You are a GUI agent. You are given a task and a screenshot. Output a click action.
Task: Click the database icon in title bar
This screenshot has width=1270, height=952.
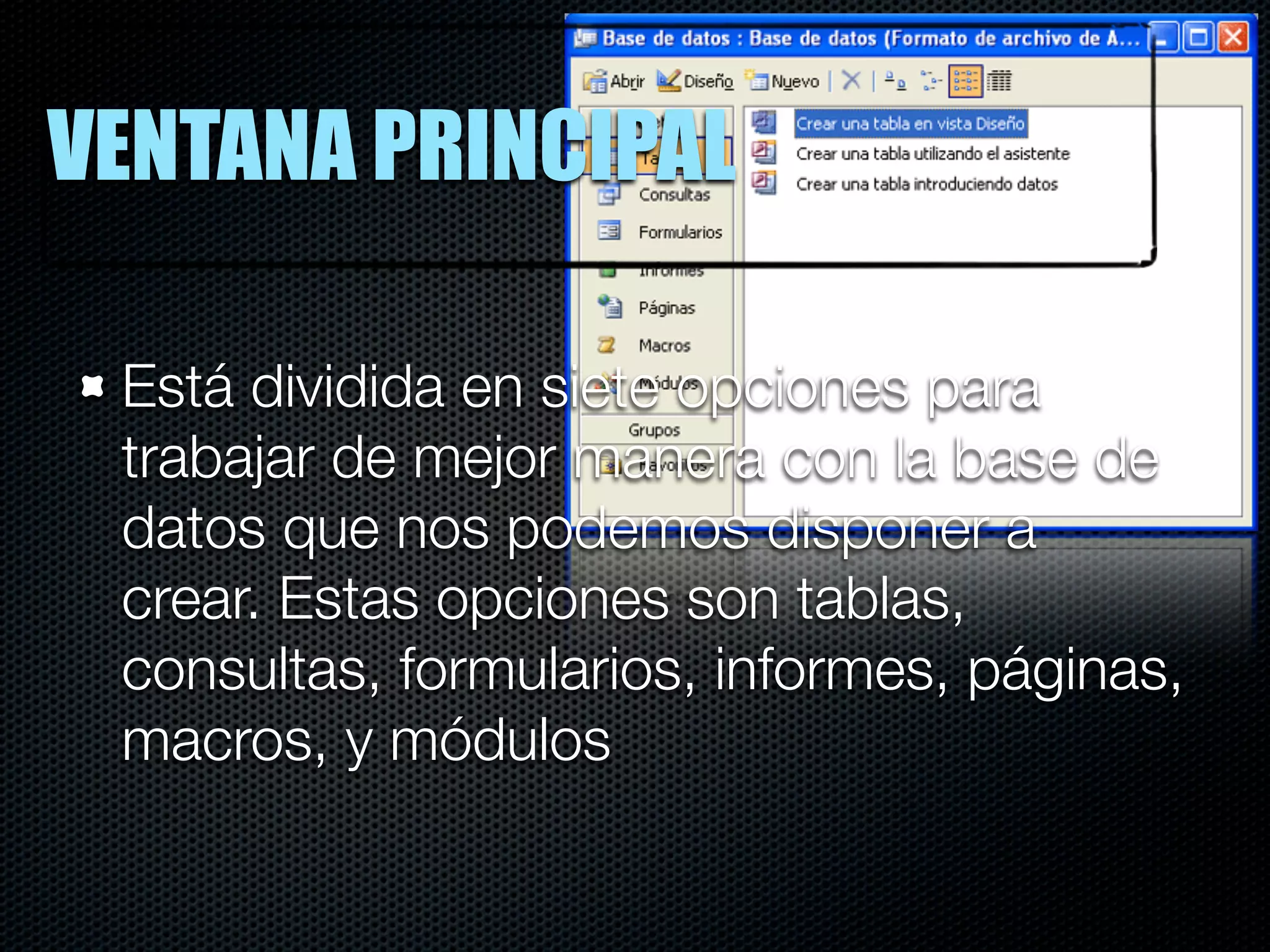(585, 38)
